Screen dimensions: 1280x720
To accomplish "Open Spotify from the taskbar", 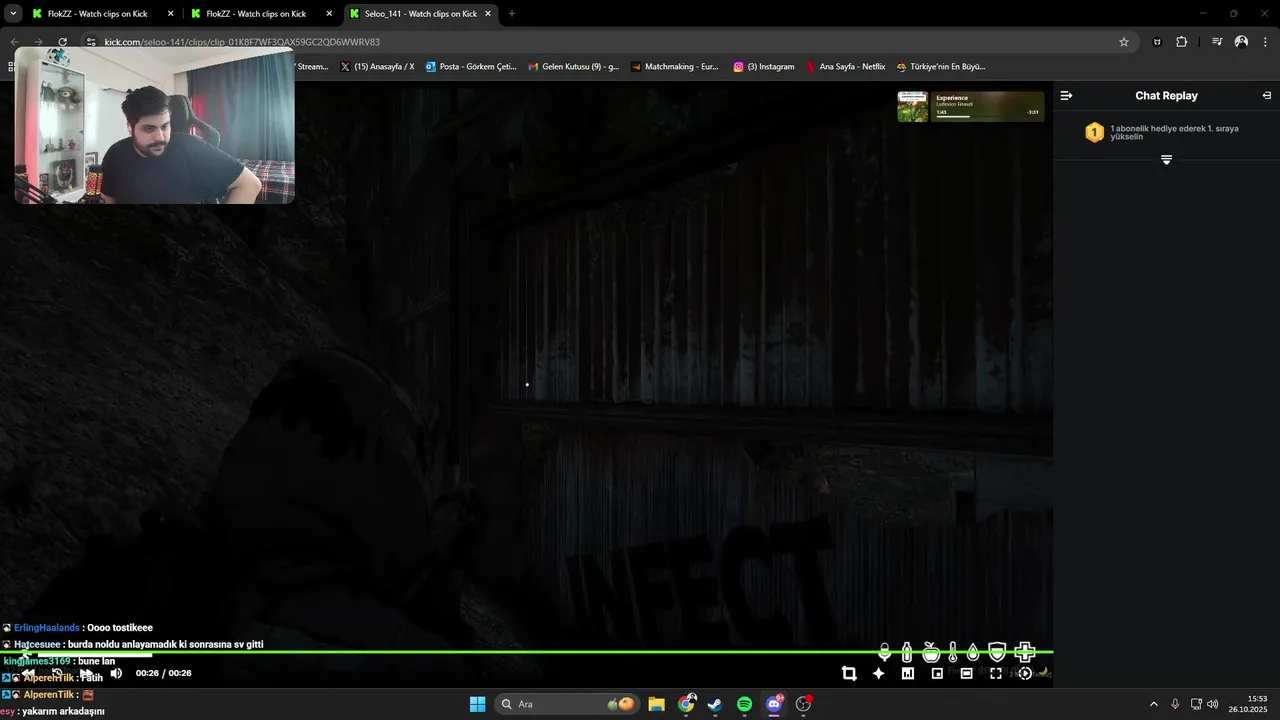I will [x=745, y=704].
